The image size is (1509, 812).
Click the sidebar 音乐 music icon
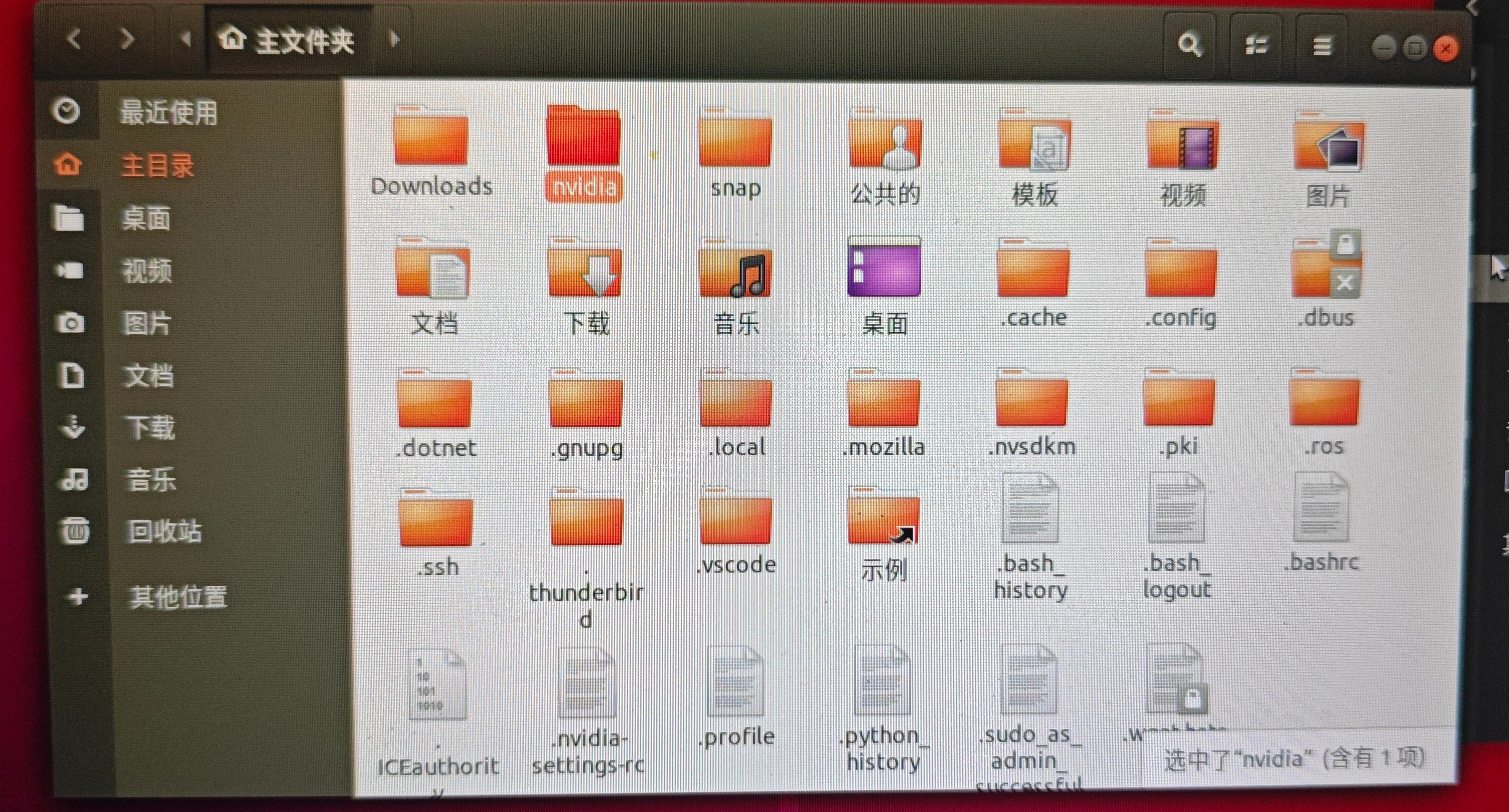74,479
